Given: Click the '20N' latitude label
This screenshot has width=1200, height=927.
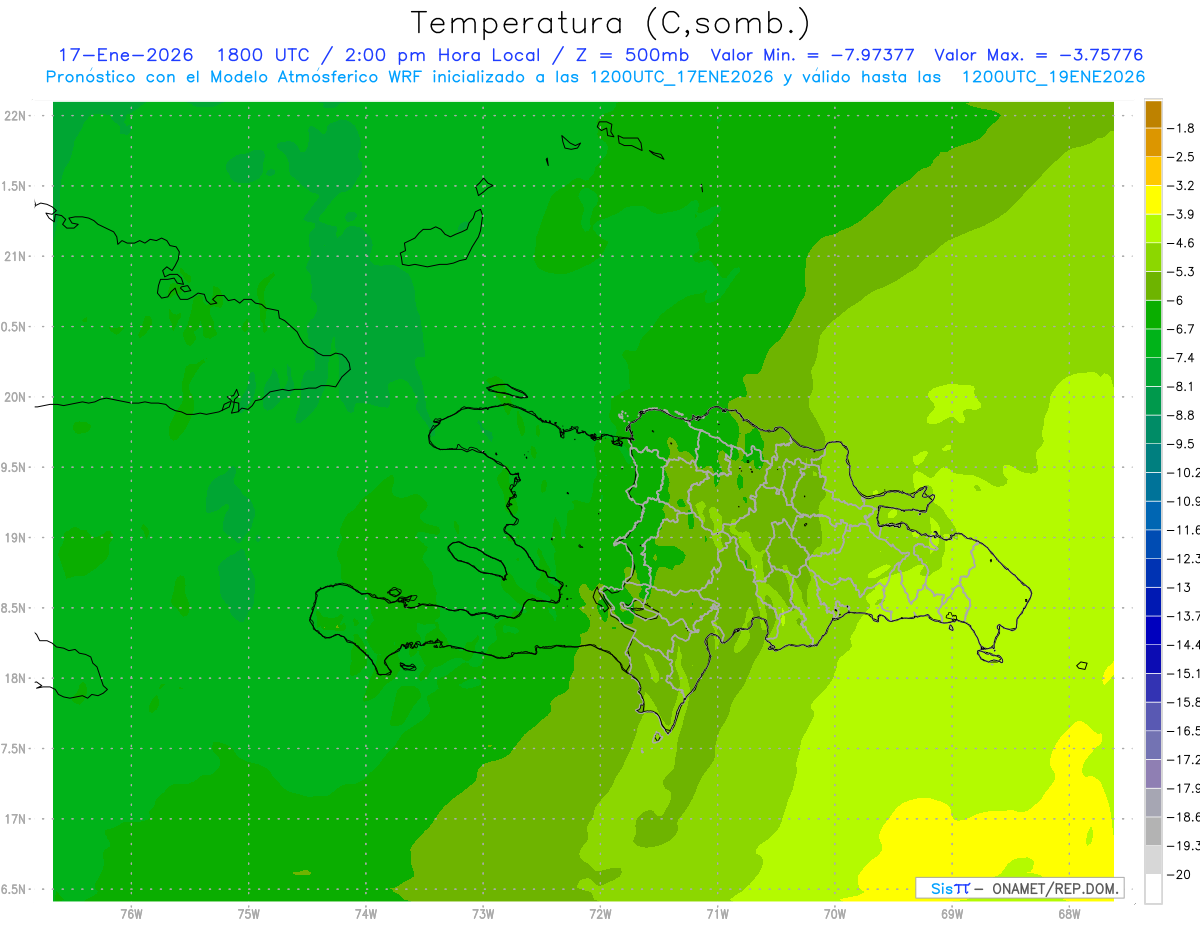Looking at the screenshot, I should pyautogui.click(x=16, y=397).
